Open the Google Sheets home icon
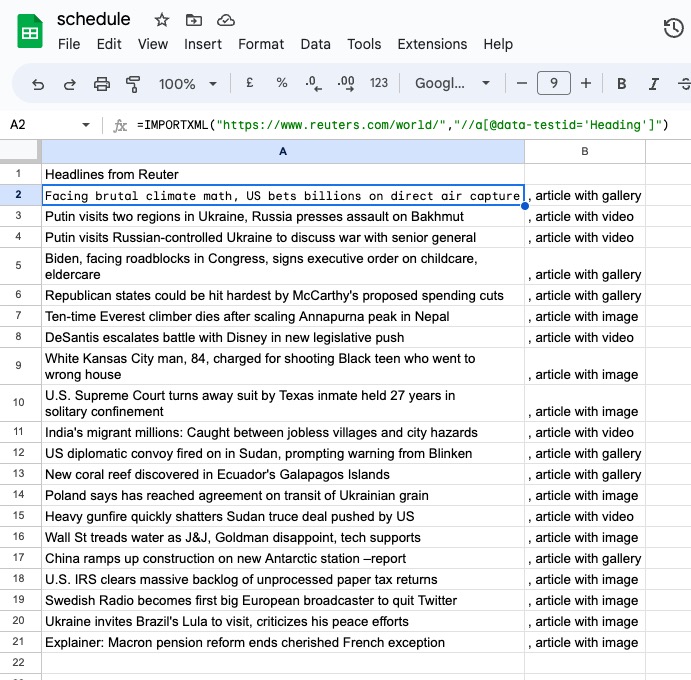Image resolution: width=691 pixels, height=680 pixels. (30, 31)
